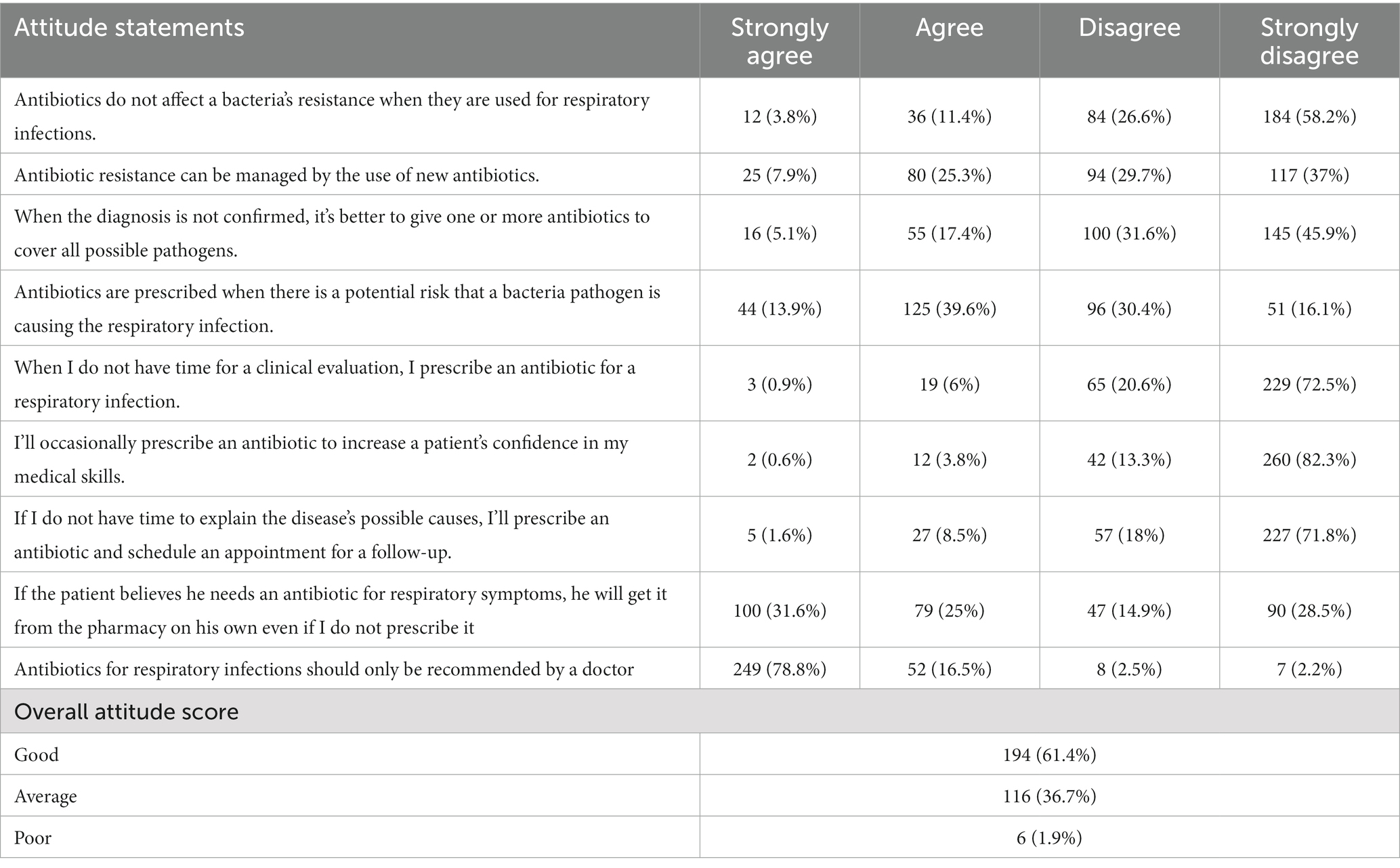Select the cell showing 260 (82.3%)
Image resolution: width=1400 pixels, height=868 pixels.
point(1309,460)
